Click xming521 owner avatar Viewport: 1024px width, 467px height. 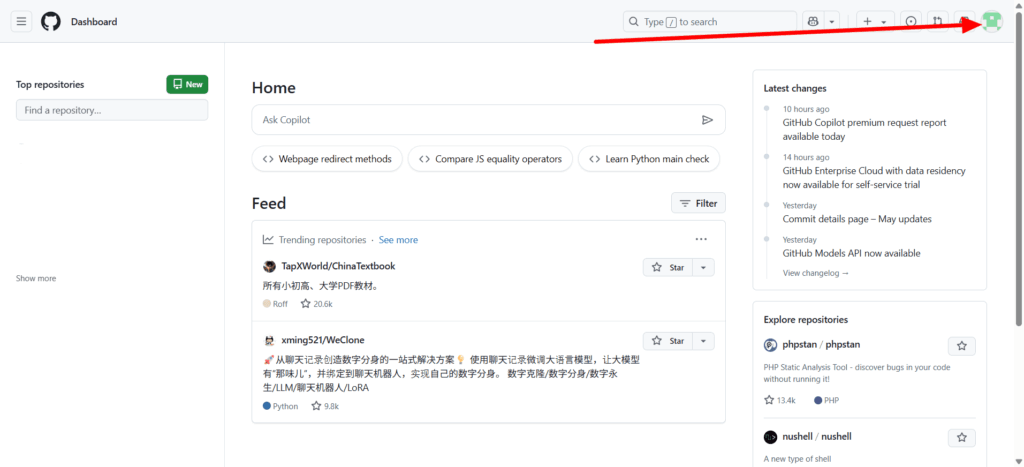pyautogui.click(x=269, y=340)
